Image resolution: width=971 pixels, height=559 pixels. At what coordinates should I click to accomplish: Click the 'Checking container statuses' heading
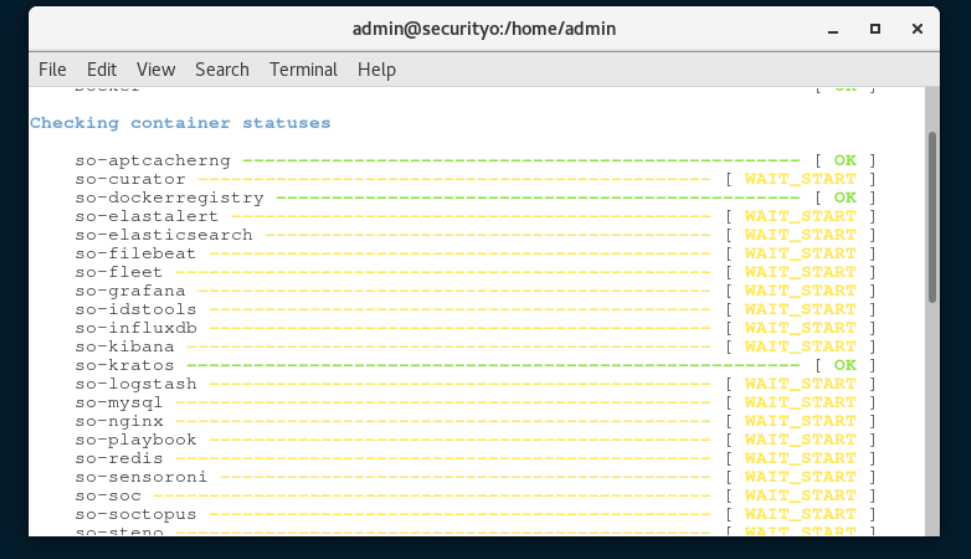(180, 123)
